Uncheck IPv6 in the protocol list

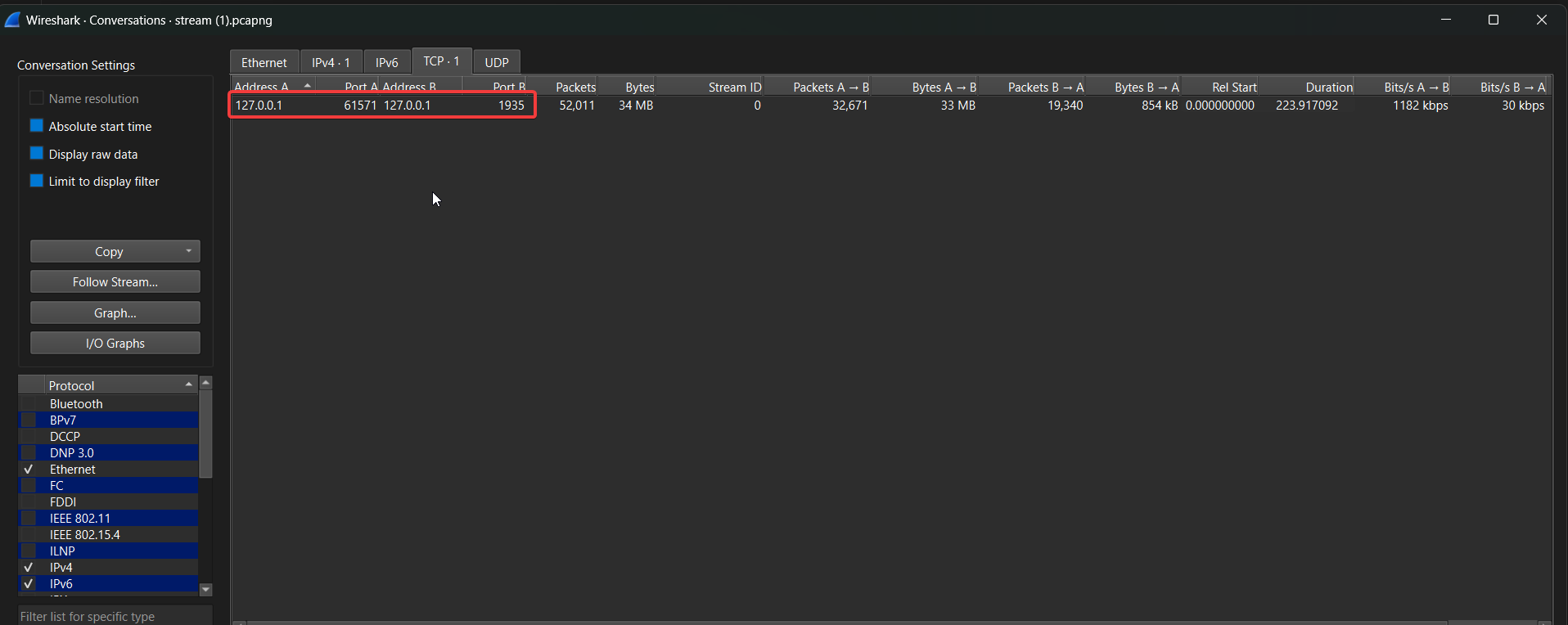pyautogui.click(x=29, y=583)
